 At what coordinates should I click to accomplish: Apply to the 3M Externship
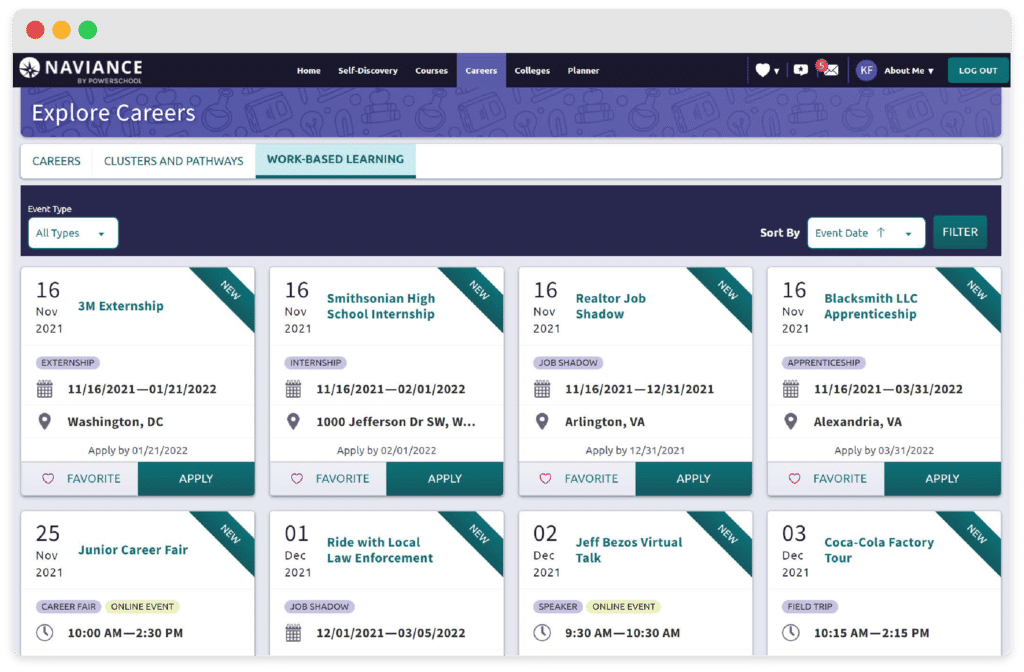(196, 479)
